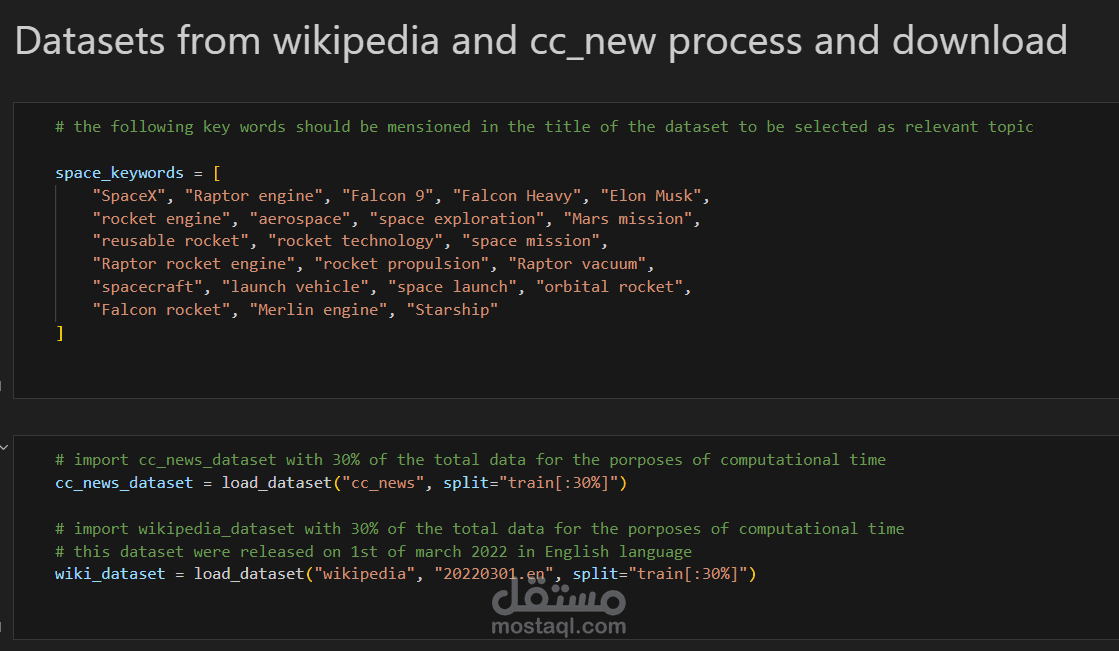Click the "orbital rocket" keyword string
The height and width of the screenshot is (651, 1119).
tap(609, 286)
